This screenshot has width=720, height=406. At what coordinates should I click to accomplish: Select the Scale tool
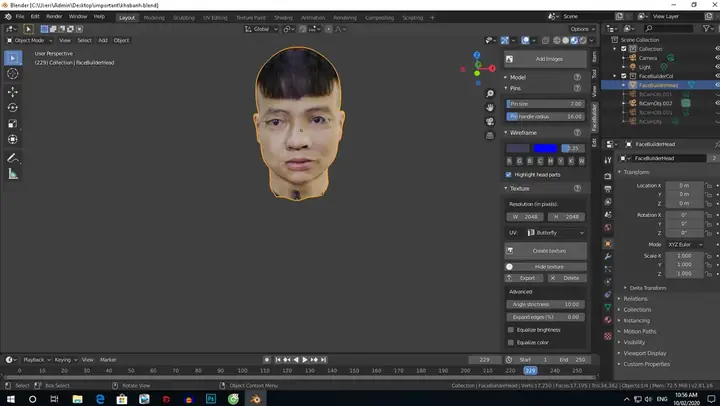tap(13, 124)
